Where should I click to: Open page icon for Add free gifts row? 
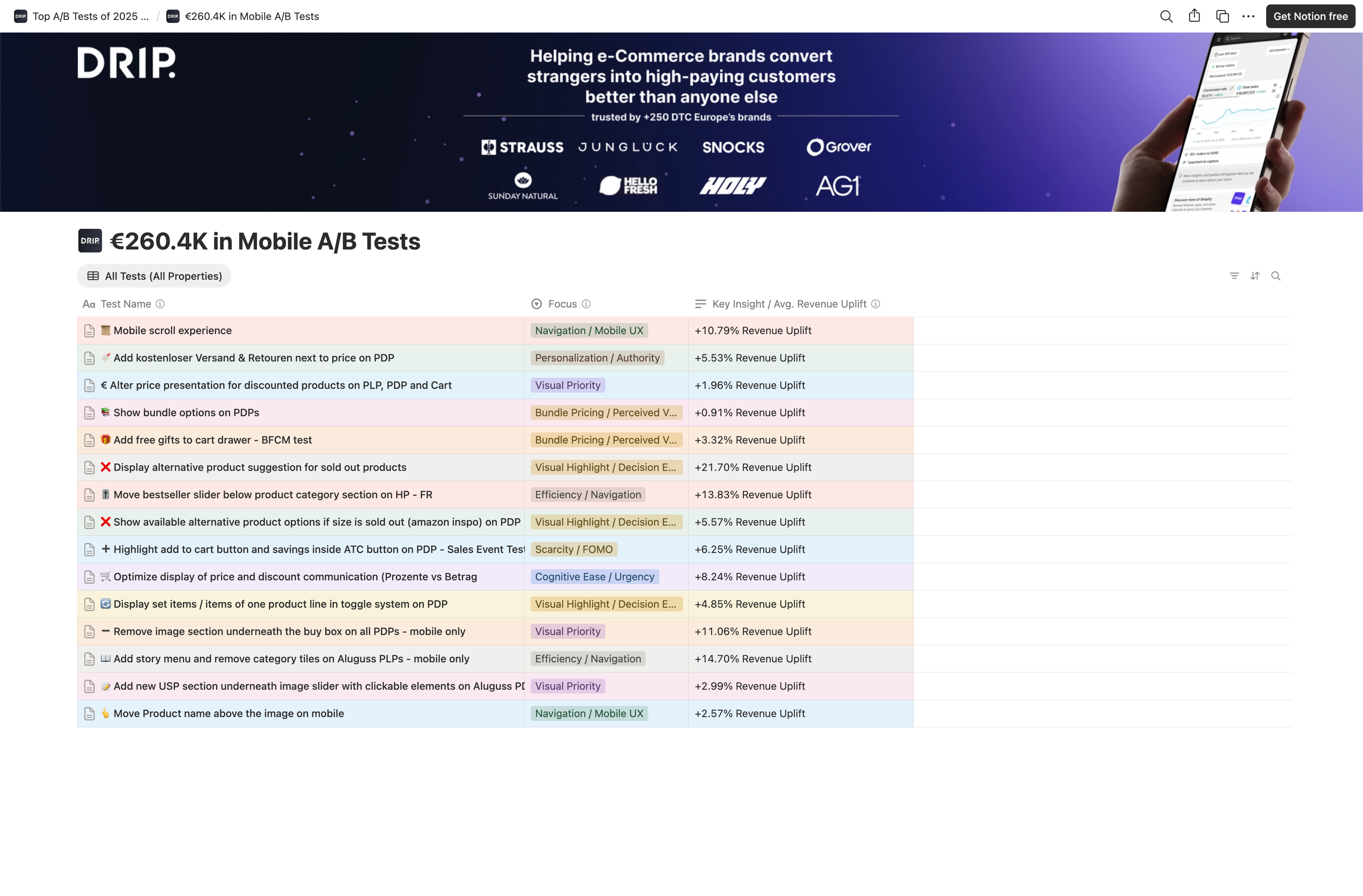click(89, 440)
